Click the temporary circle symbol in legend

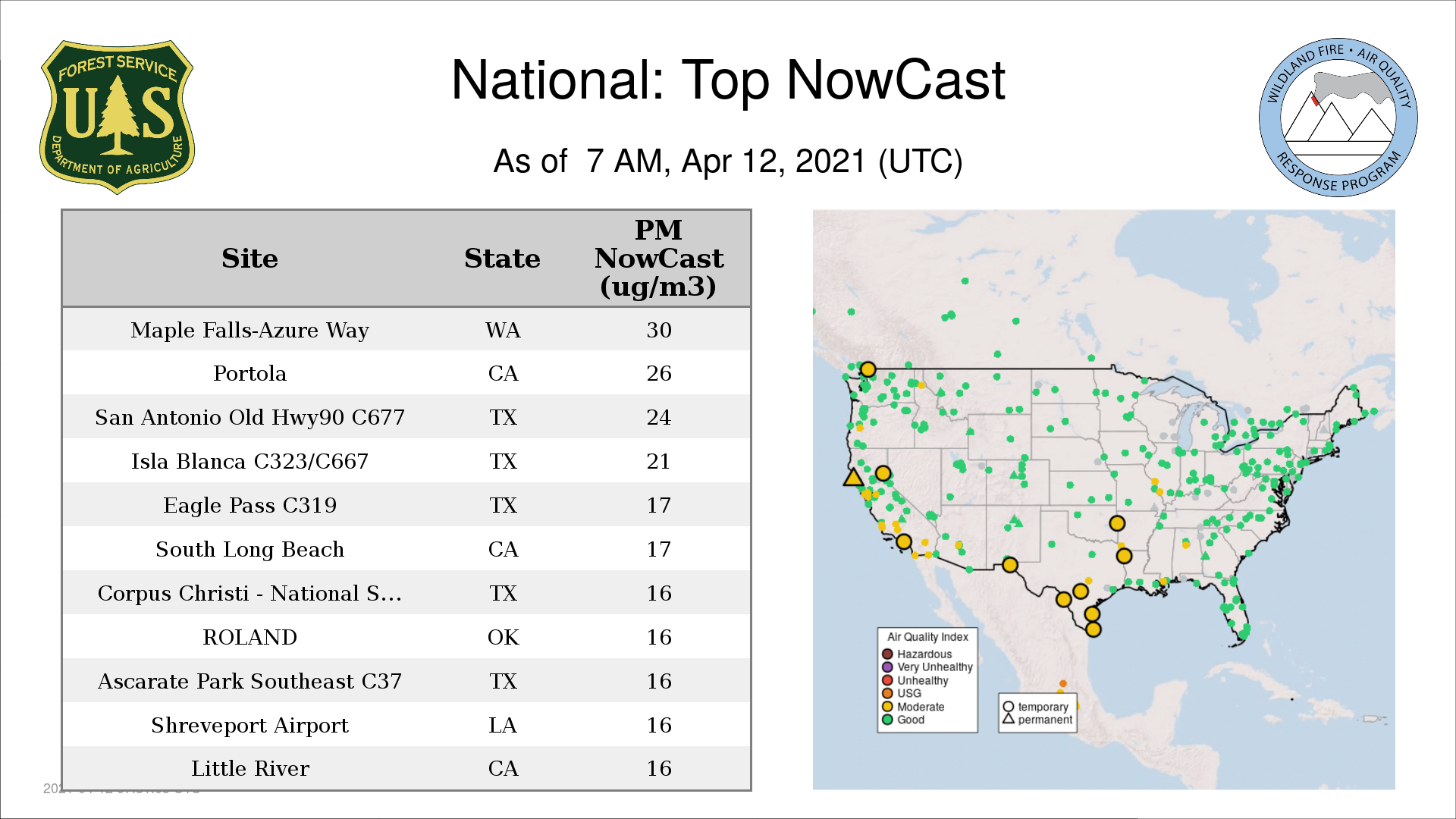[x=1008, y=707]
